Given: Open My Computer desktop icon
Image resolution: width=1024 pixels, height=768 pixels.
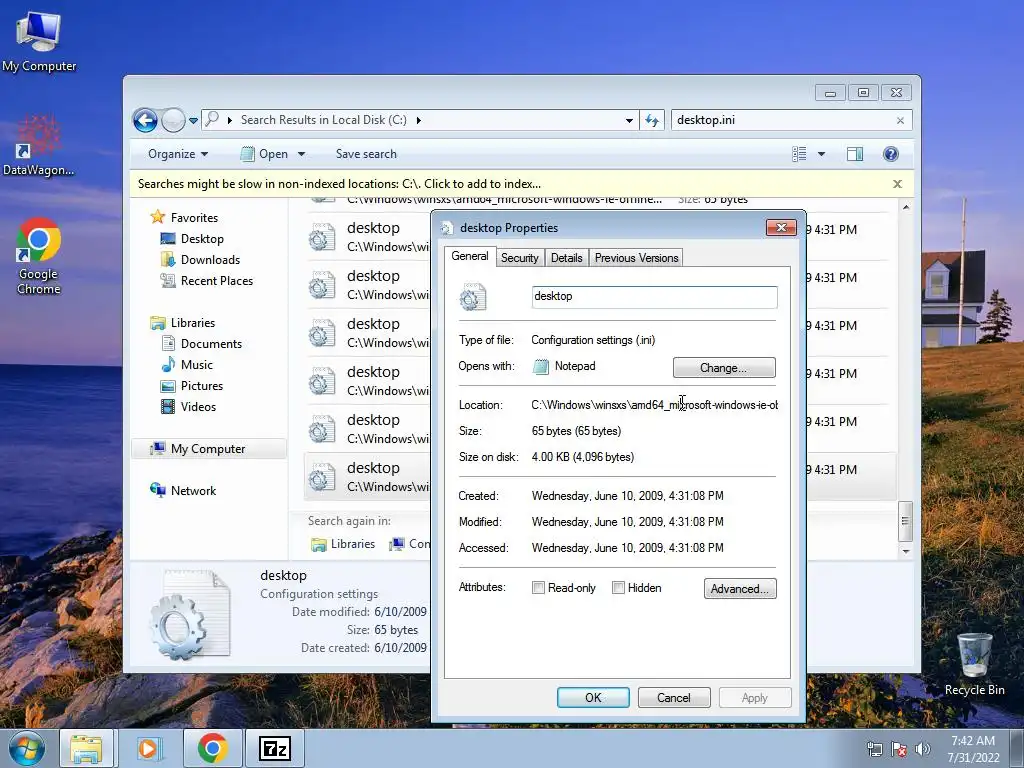Looking at the screenshot, I should pyautogui.click(x=39, y=42).
